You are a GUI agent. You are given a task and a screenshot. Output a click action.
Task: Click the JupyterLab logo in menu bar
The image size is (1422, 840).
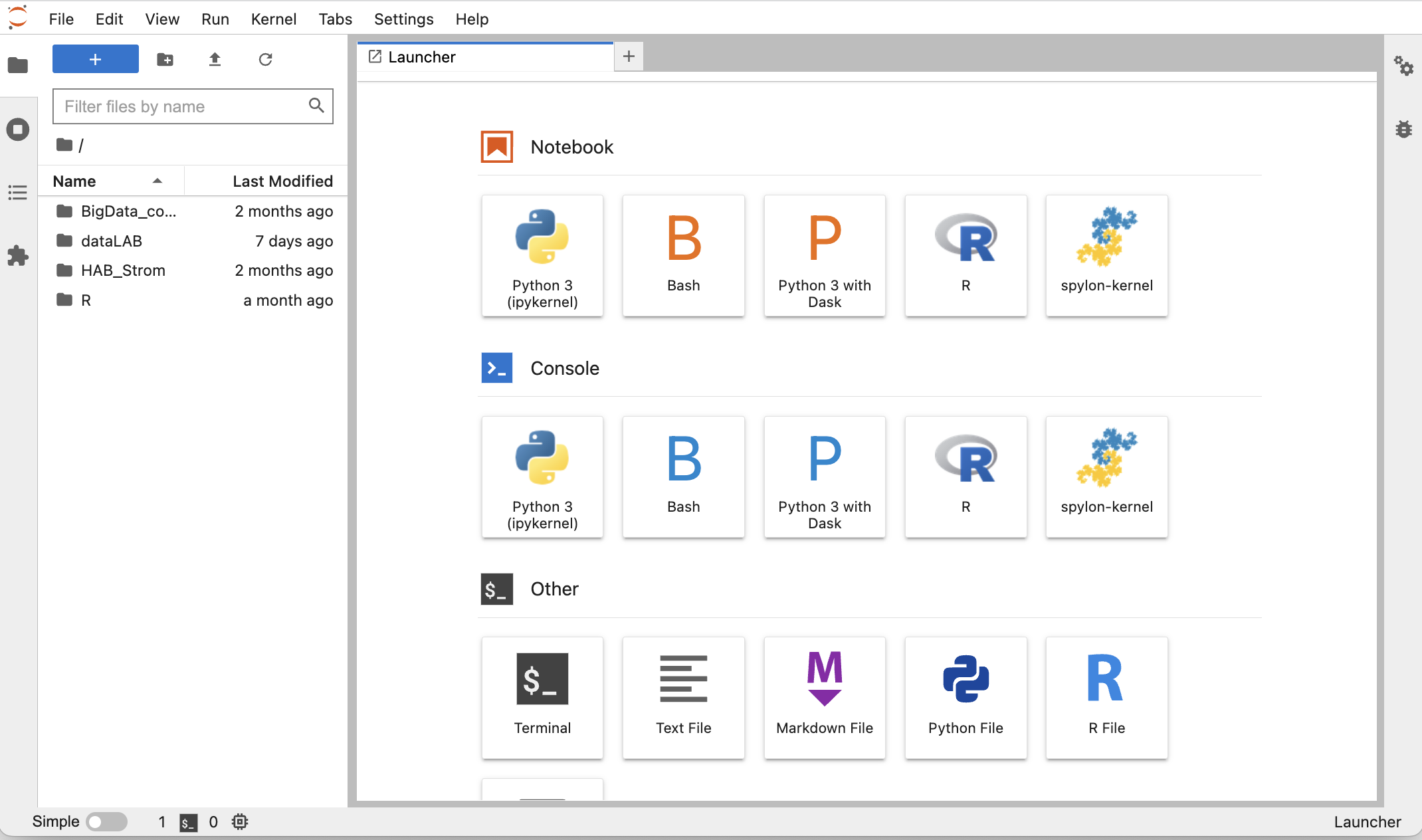coord(18,17)
